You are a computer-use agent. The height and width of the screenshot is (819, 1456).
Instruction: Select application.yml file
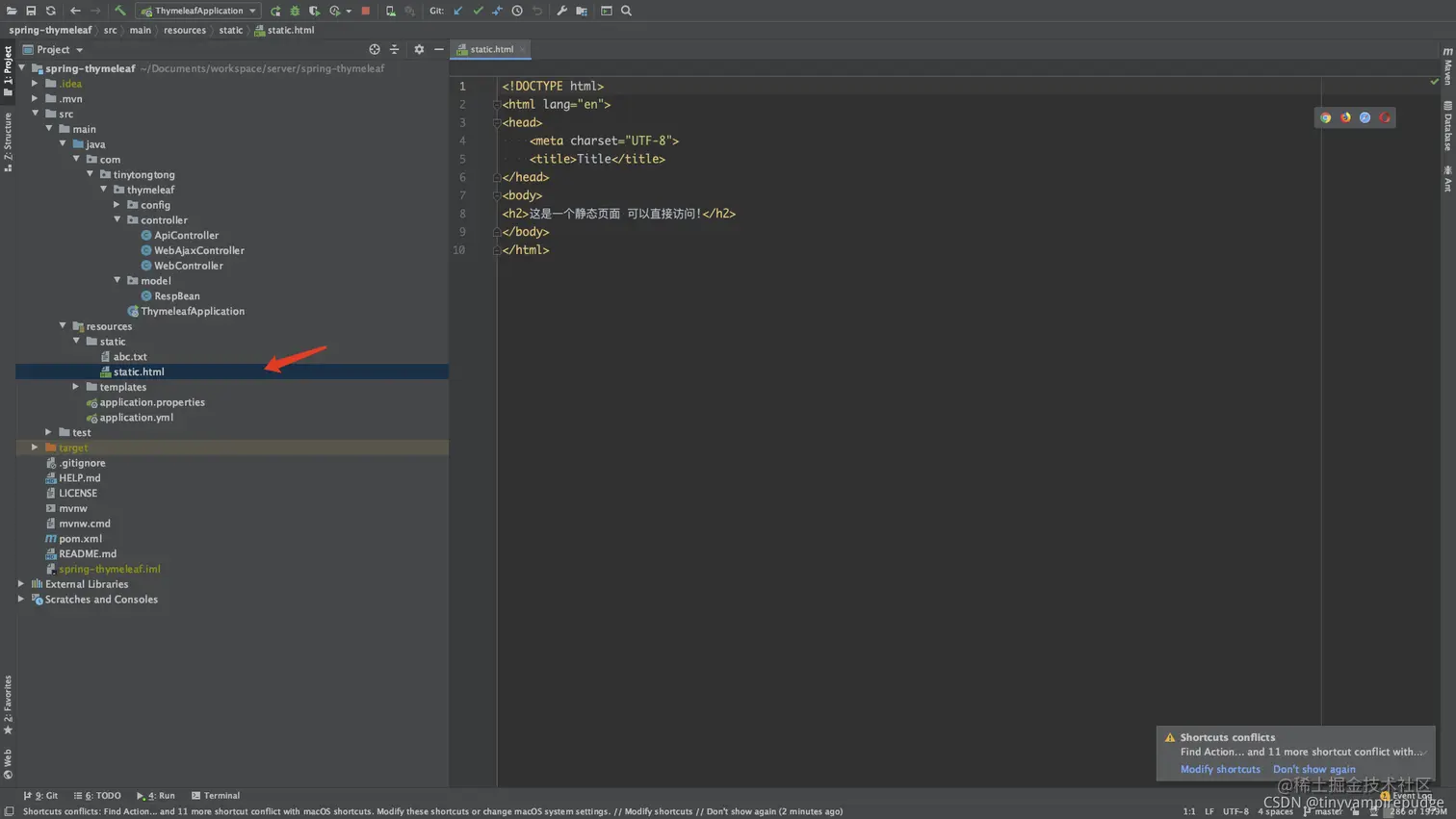pyautogui.click(x=136, y=417)
